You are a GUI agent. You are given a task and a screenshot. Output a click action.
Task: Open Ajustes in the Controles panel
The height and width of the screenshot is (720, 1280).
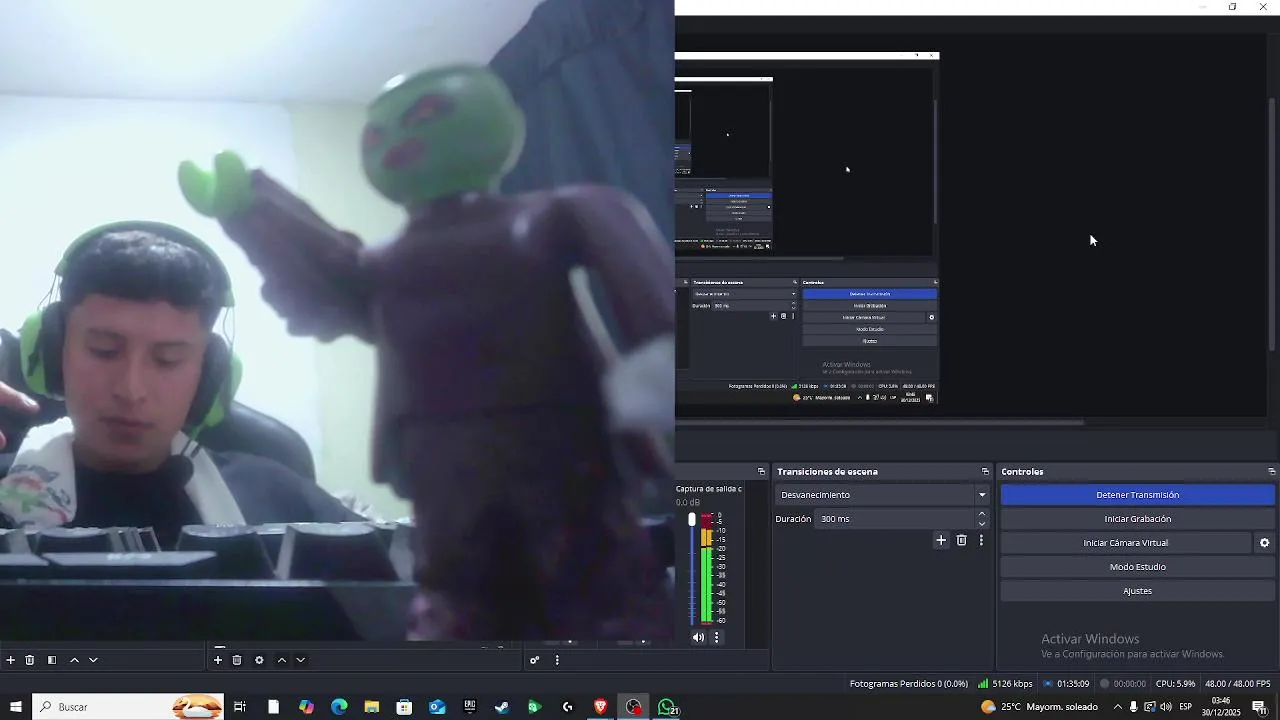pos(1138,591)
